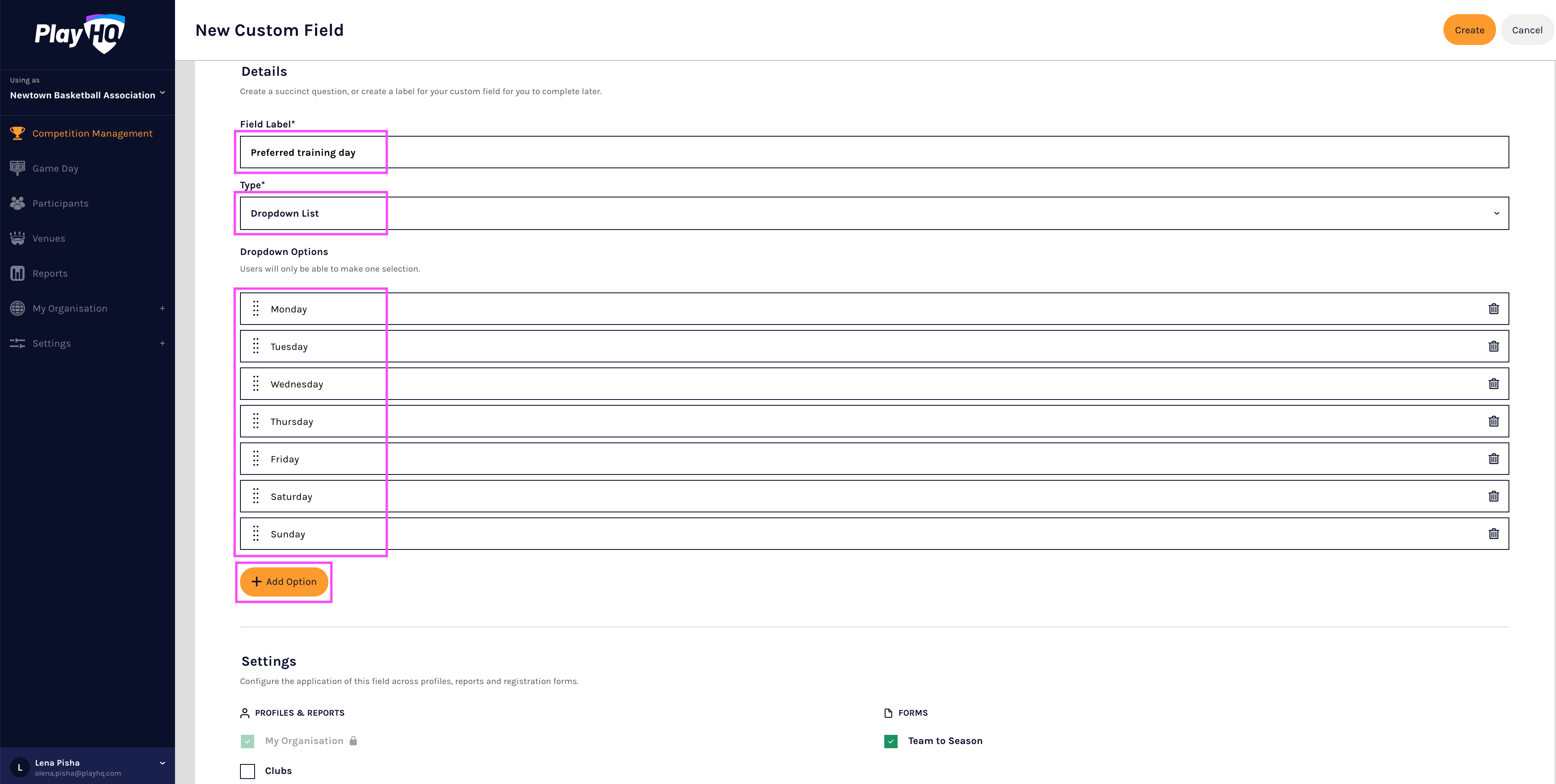This screenshot has height=784, width=1556.
Task: Uncheck the Team to Season checkbox
Action: (891, 741)
